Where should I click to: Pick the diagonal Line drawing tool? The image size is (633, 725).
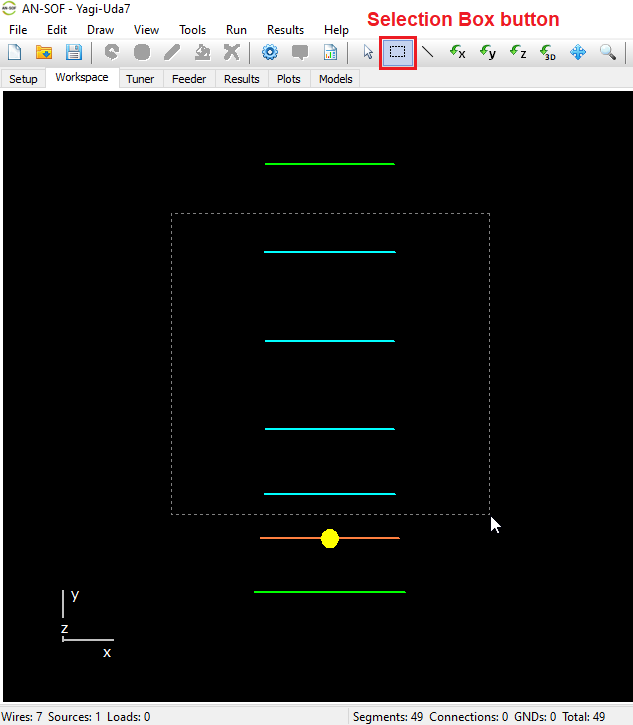point(428,52)
